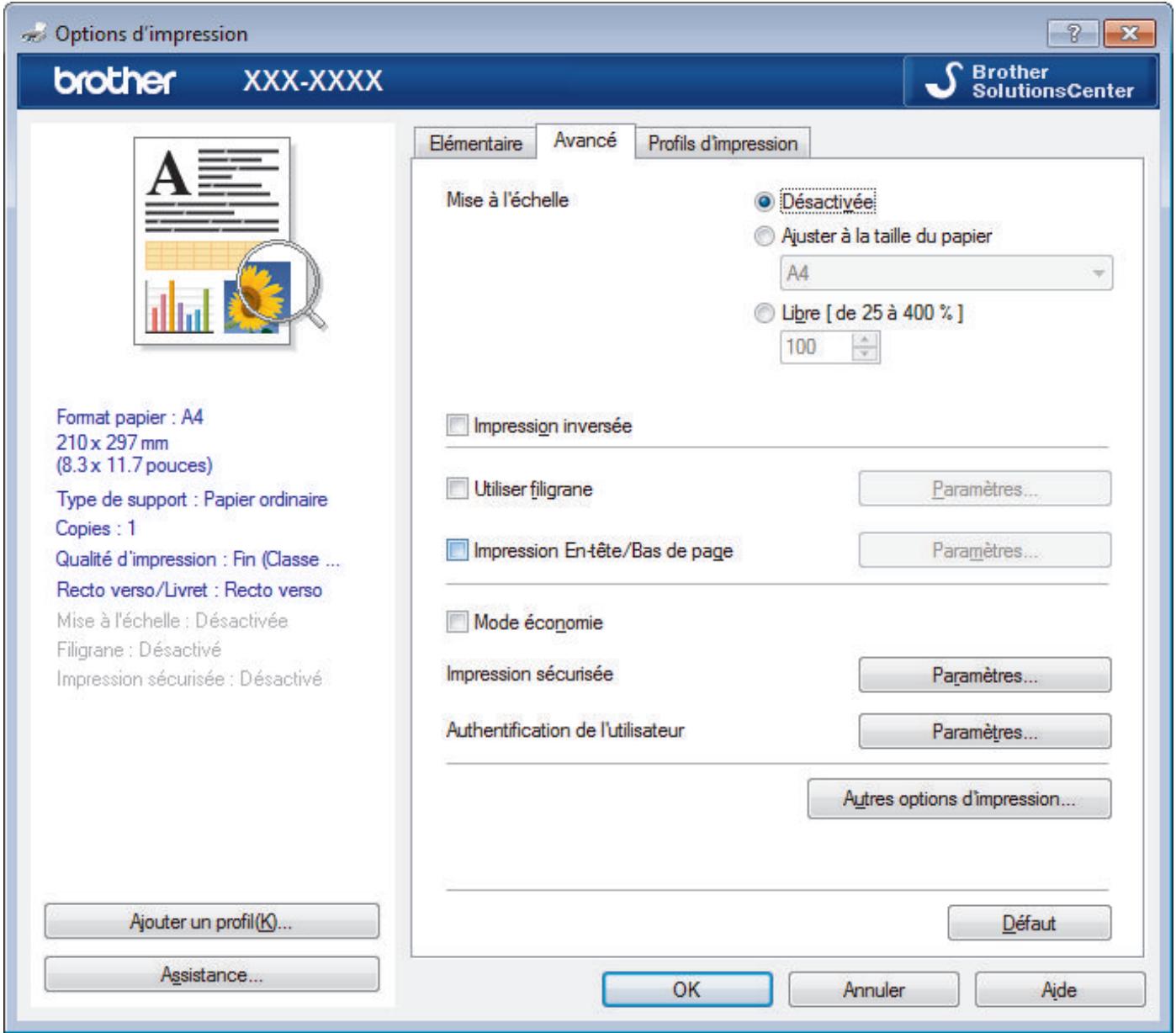Click the XXX-XXXX model name

(x=313, y=81)
